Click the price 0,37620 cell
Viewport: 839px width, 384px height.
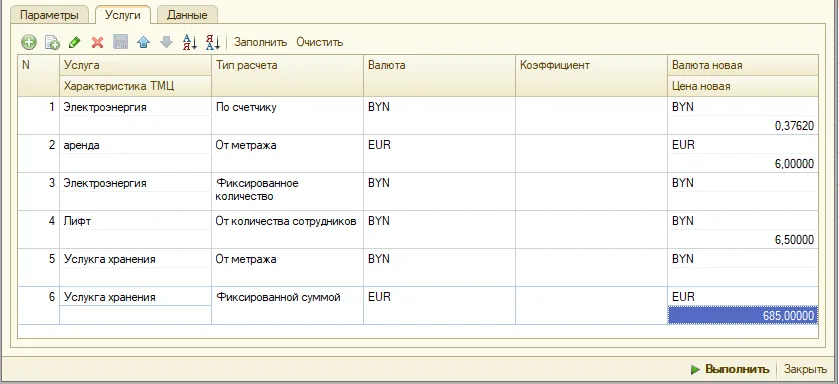(743, 126)
